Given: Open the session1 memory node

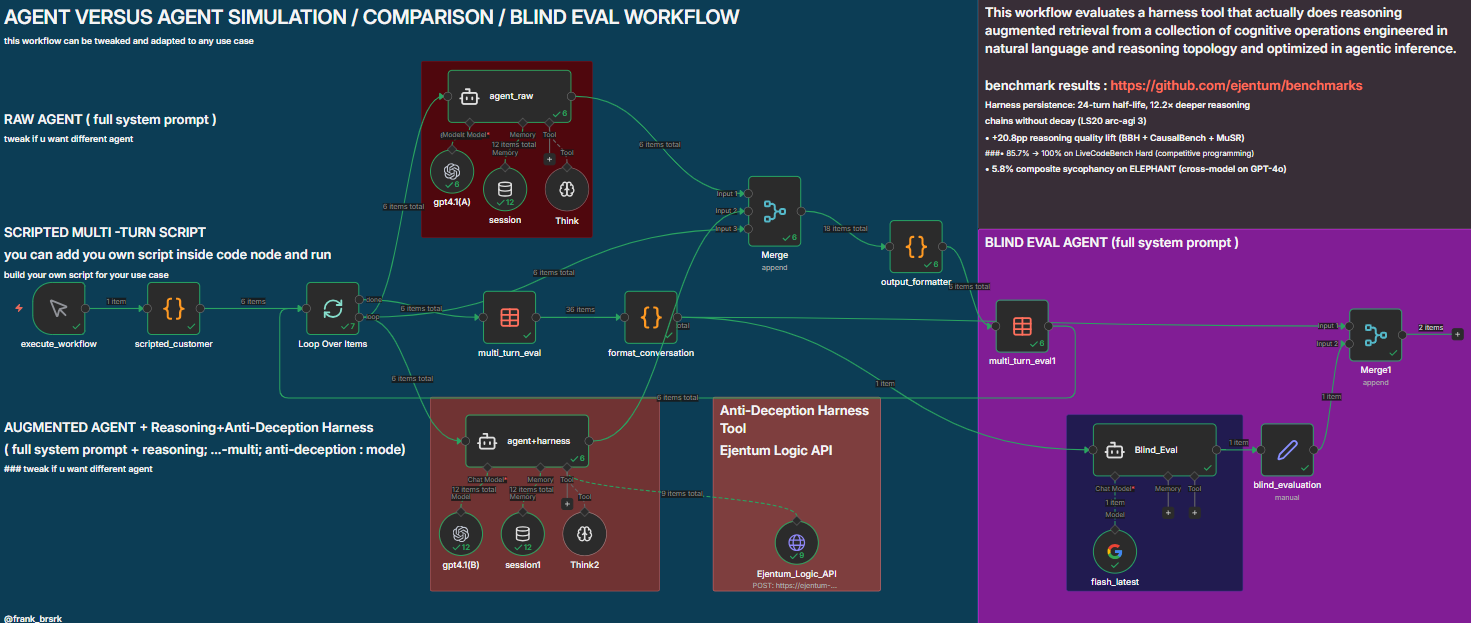Looking at the screenshot, I should (x=523, y=533).
